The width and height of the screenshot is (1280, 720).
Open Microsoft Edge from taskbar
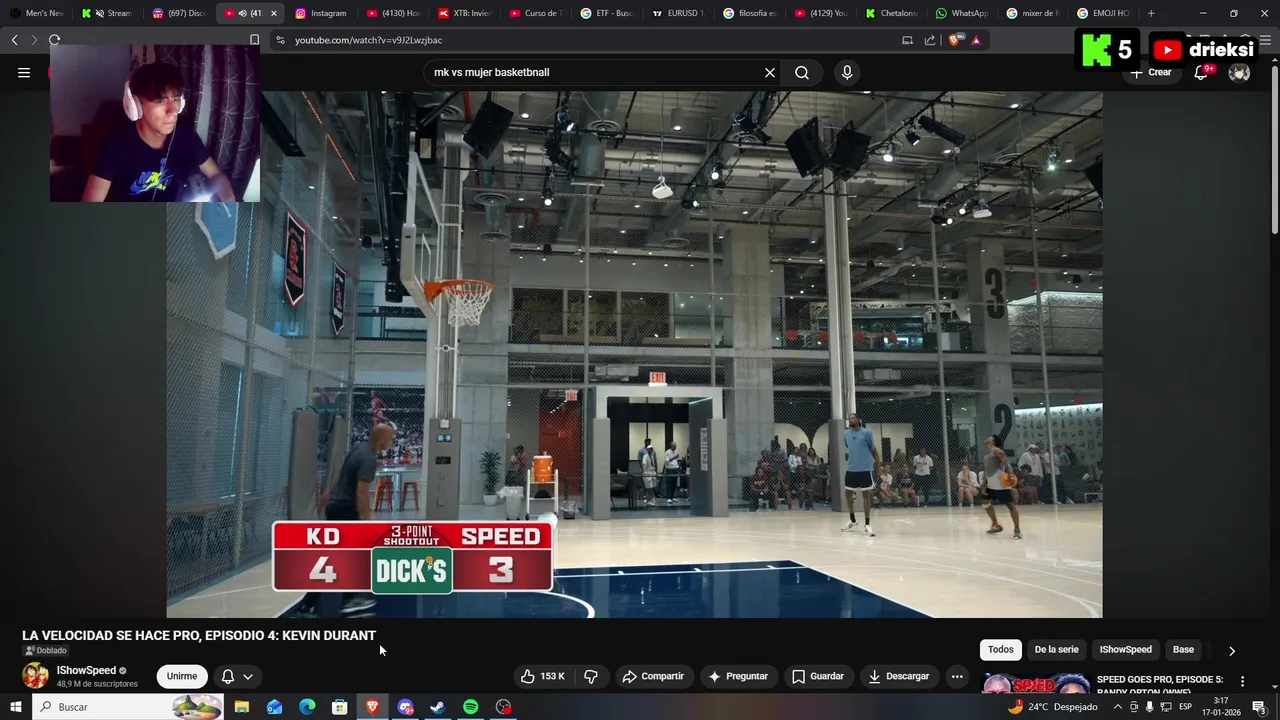307,707
